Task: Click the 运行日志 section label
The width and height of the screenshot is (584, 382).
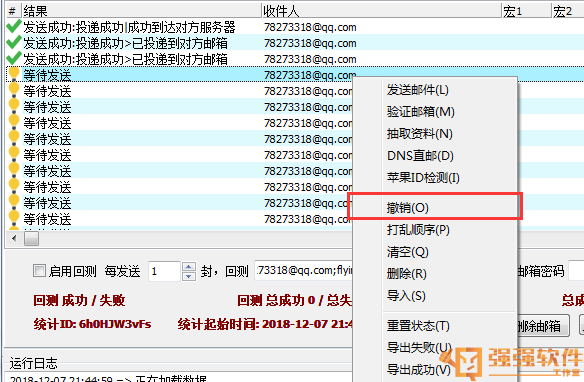Action: tap(34, 363)
